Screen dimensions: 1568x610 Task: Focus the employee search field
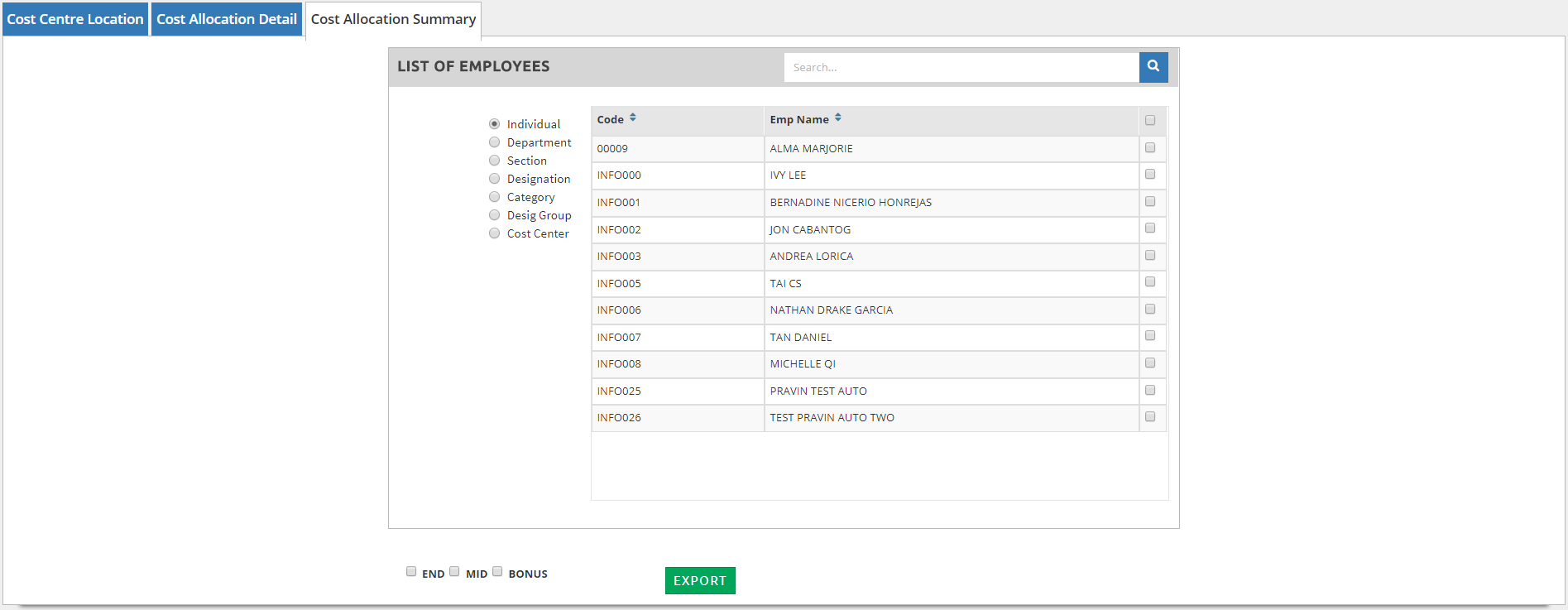pyautogui.click(x=961, y=67)
